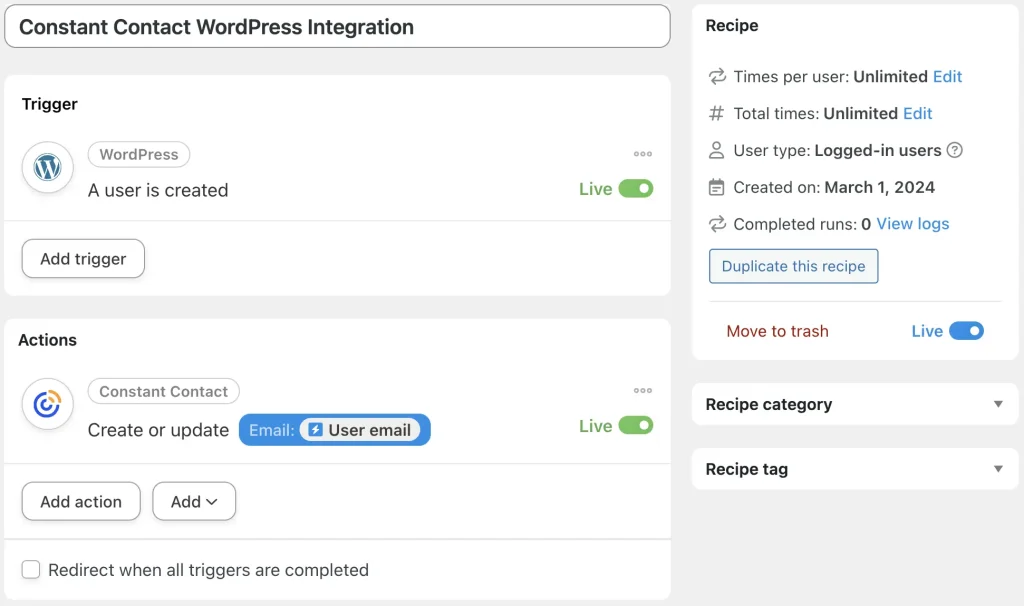Open the Add dropdown beside Add action
This screenshot has width=1024, height=606.
point(194,501)
